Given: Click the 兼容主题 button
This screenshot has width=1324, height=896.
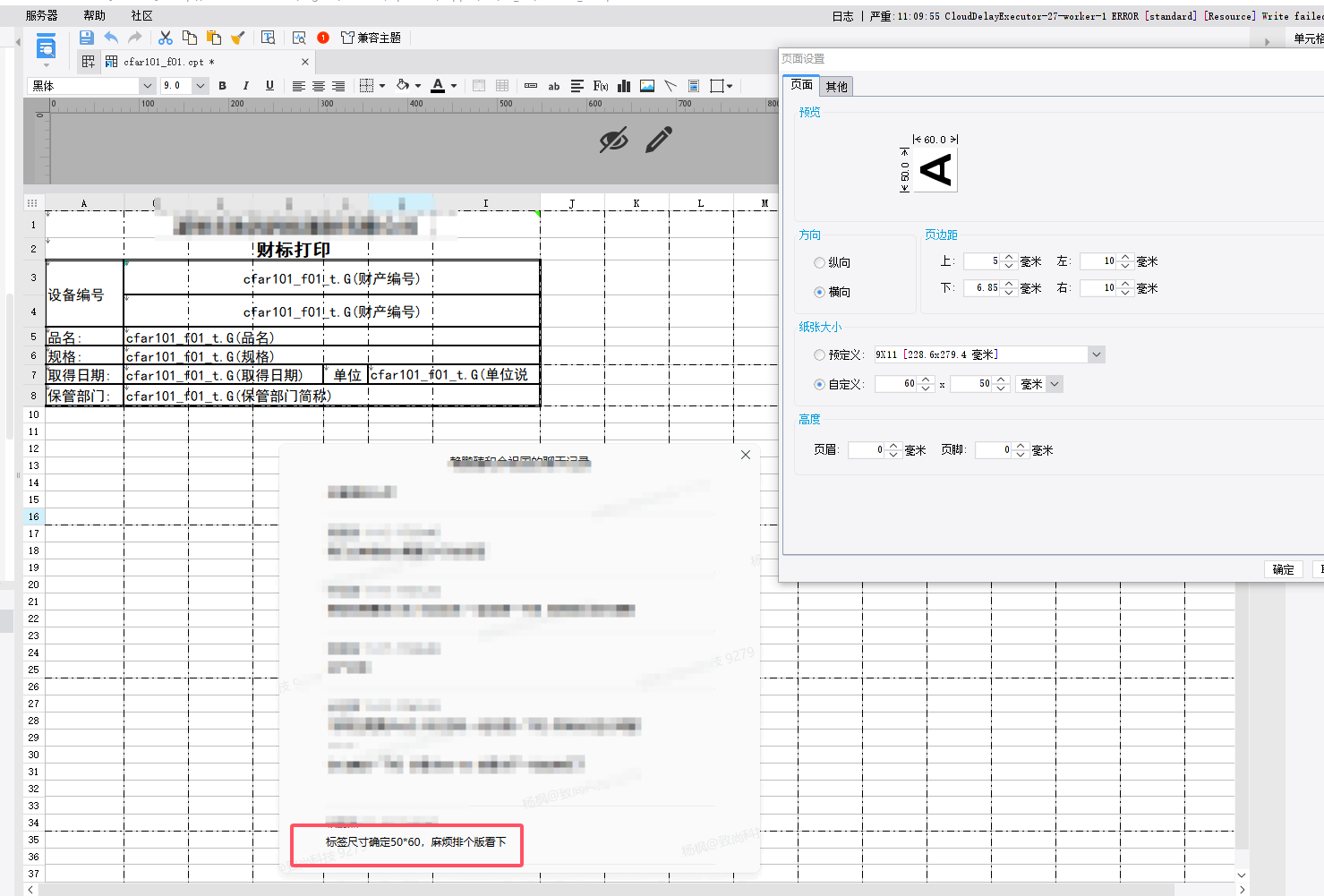Looking at the screenshot, I should [x=371, y=38].
